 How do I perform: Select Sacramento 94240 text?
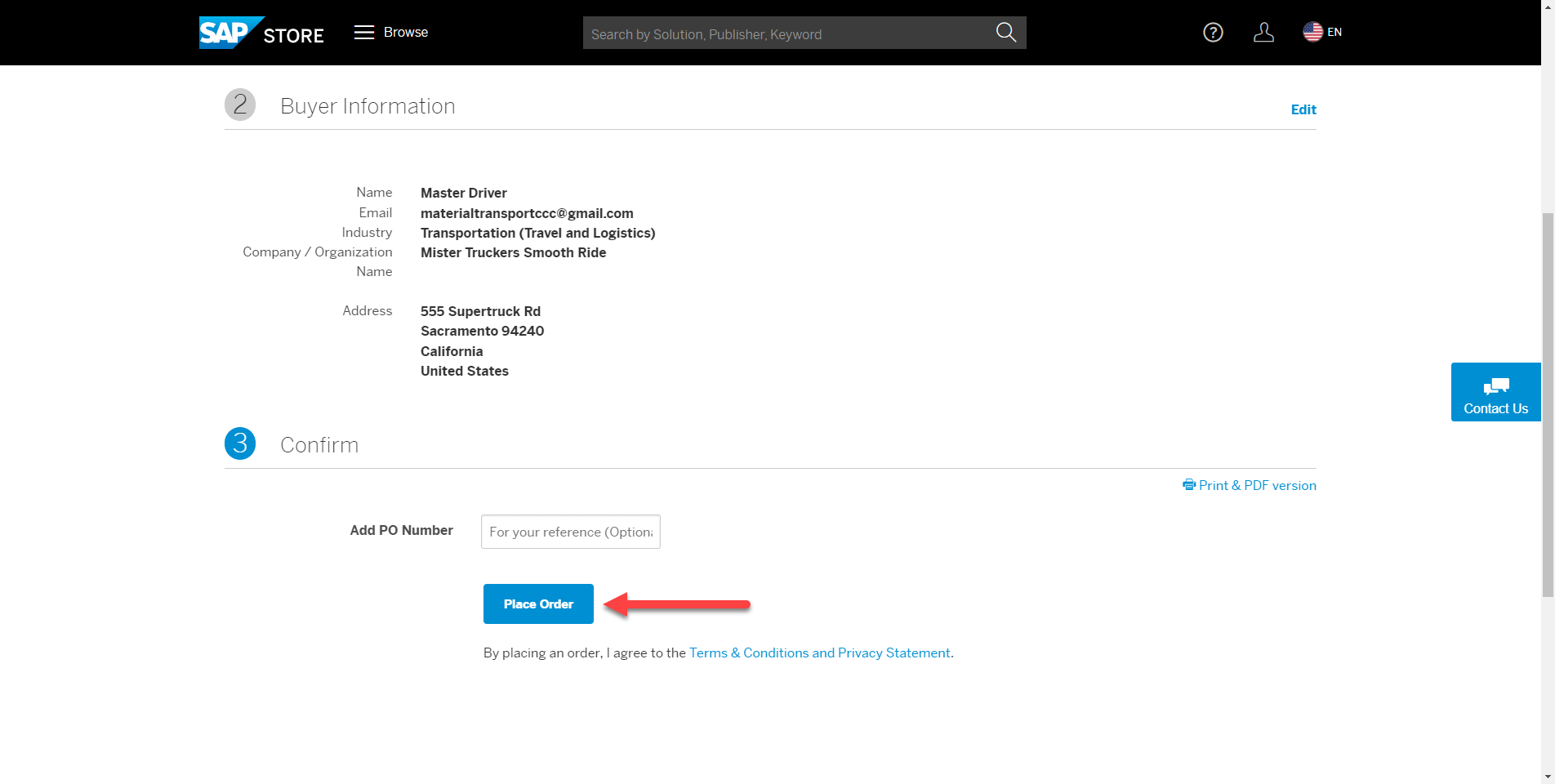click(482, 331)
